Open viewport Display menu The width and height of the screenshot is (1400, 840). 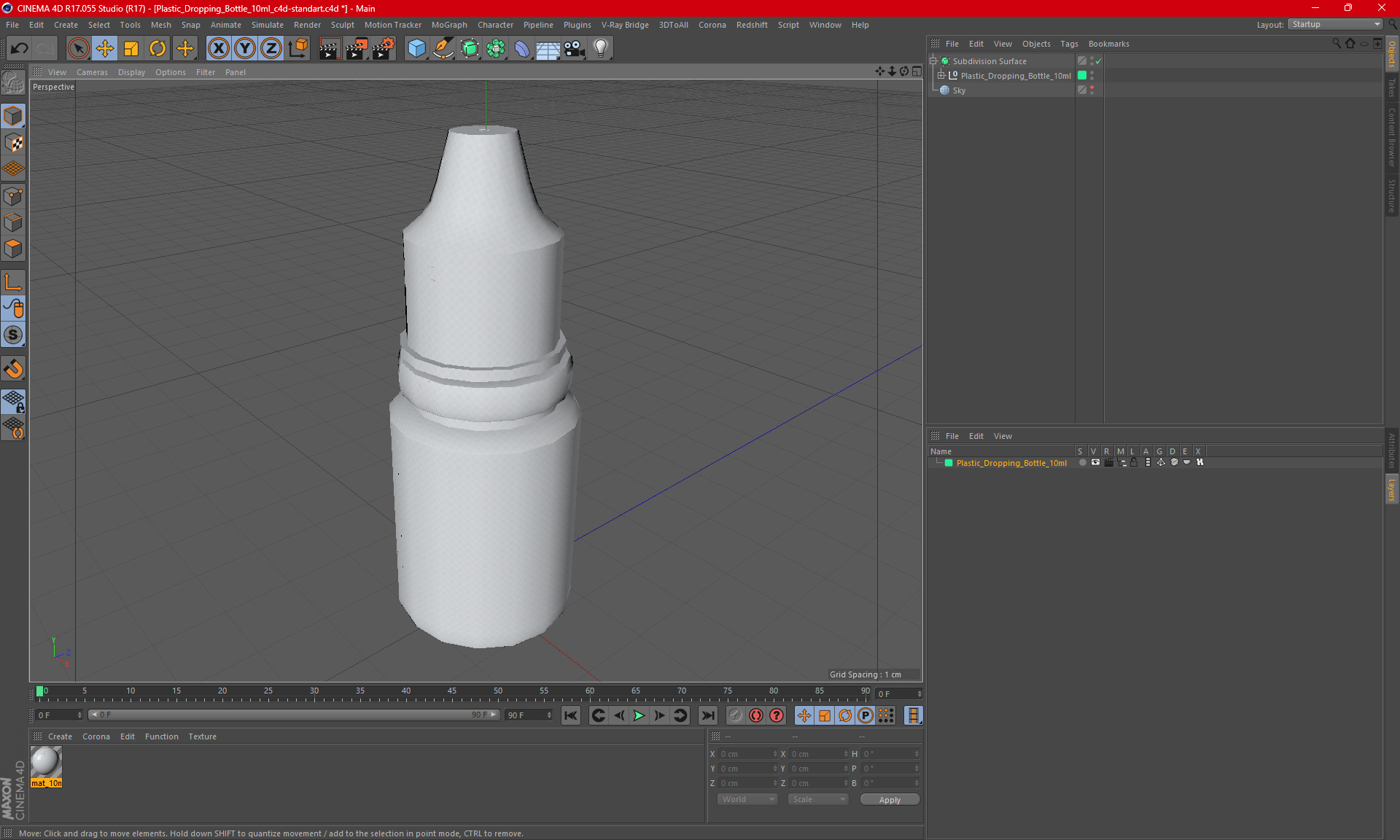pos(131,72)
